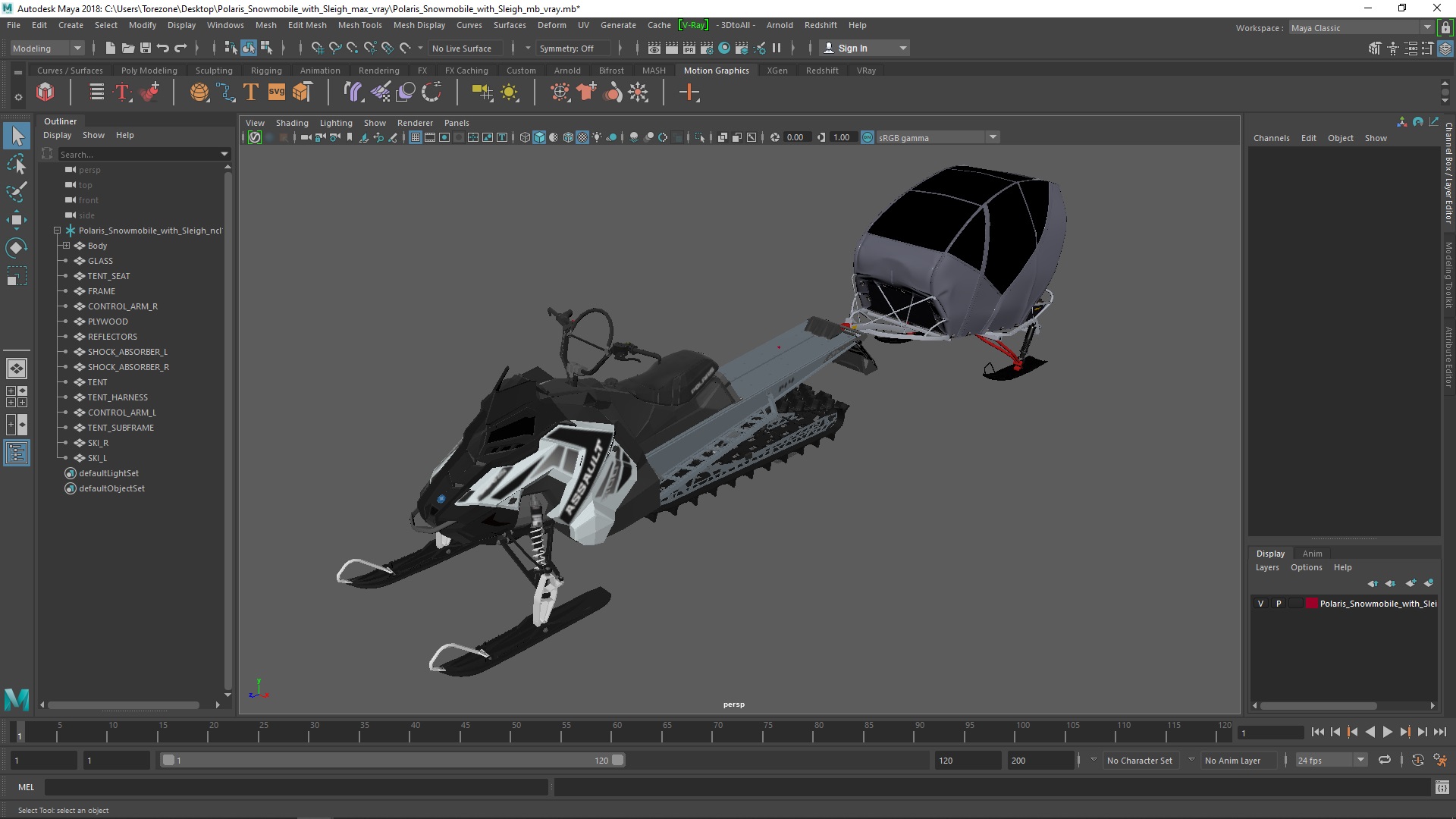Switch to the Anim layer tab
The width and height of the screenshot is (1456, 819).
[1312, 554]
